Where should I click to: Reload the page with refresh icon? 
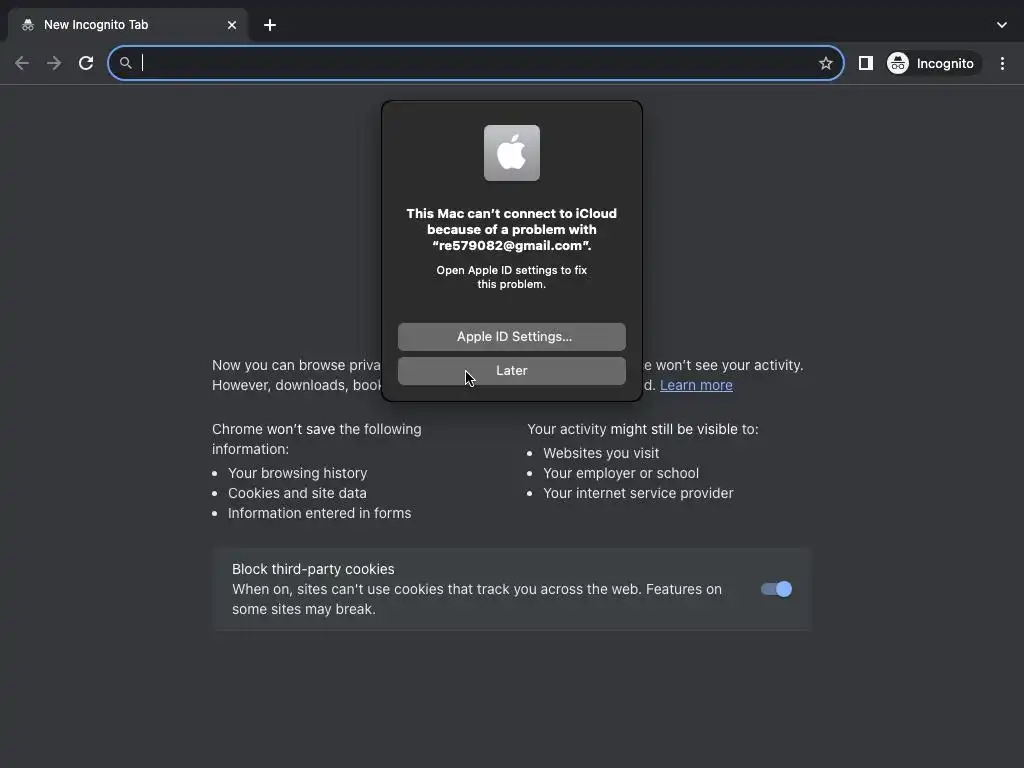tap(86, 63)
